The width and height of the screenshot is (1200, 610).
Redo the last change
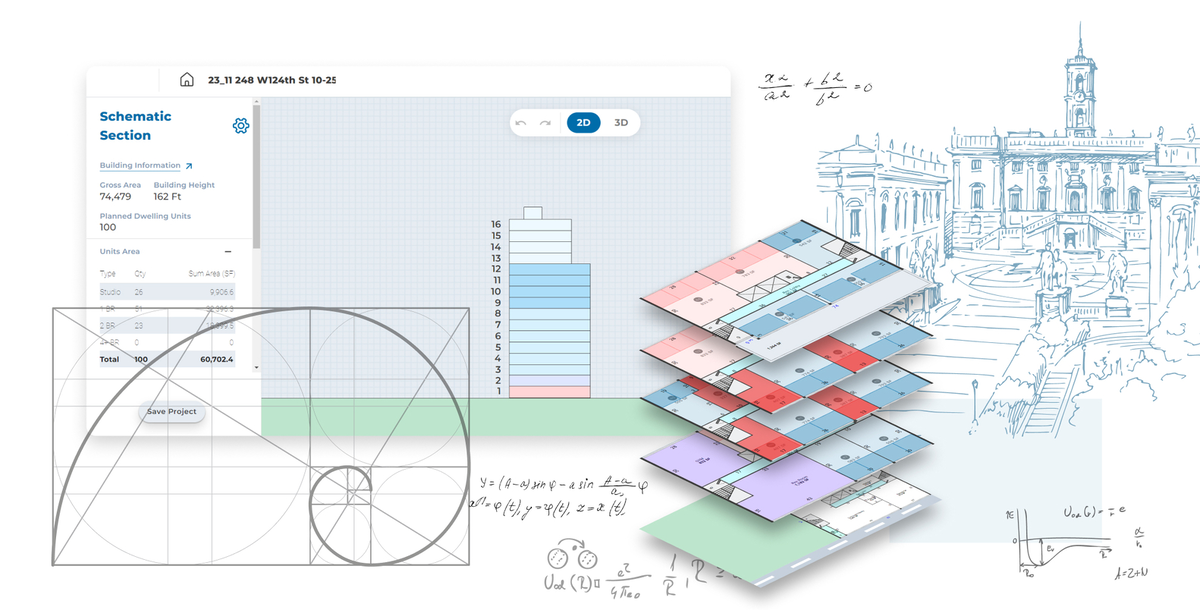[x=545, y=123]
